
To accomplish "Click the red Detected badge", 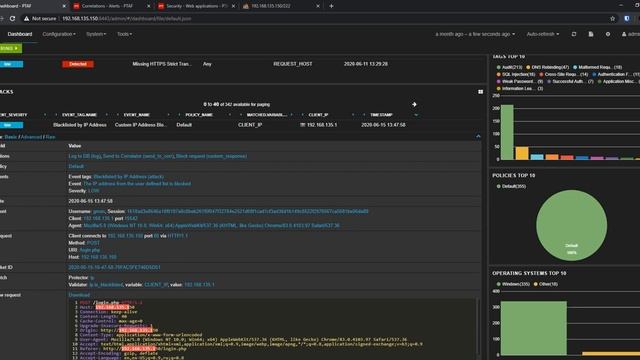I will (78, 64).
